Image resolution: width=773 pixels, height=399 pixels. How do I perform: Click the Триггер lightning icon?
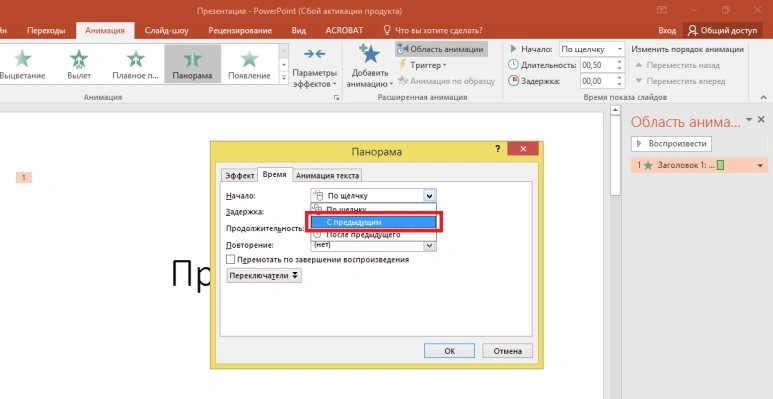click(403, 65)
